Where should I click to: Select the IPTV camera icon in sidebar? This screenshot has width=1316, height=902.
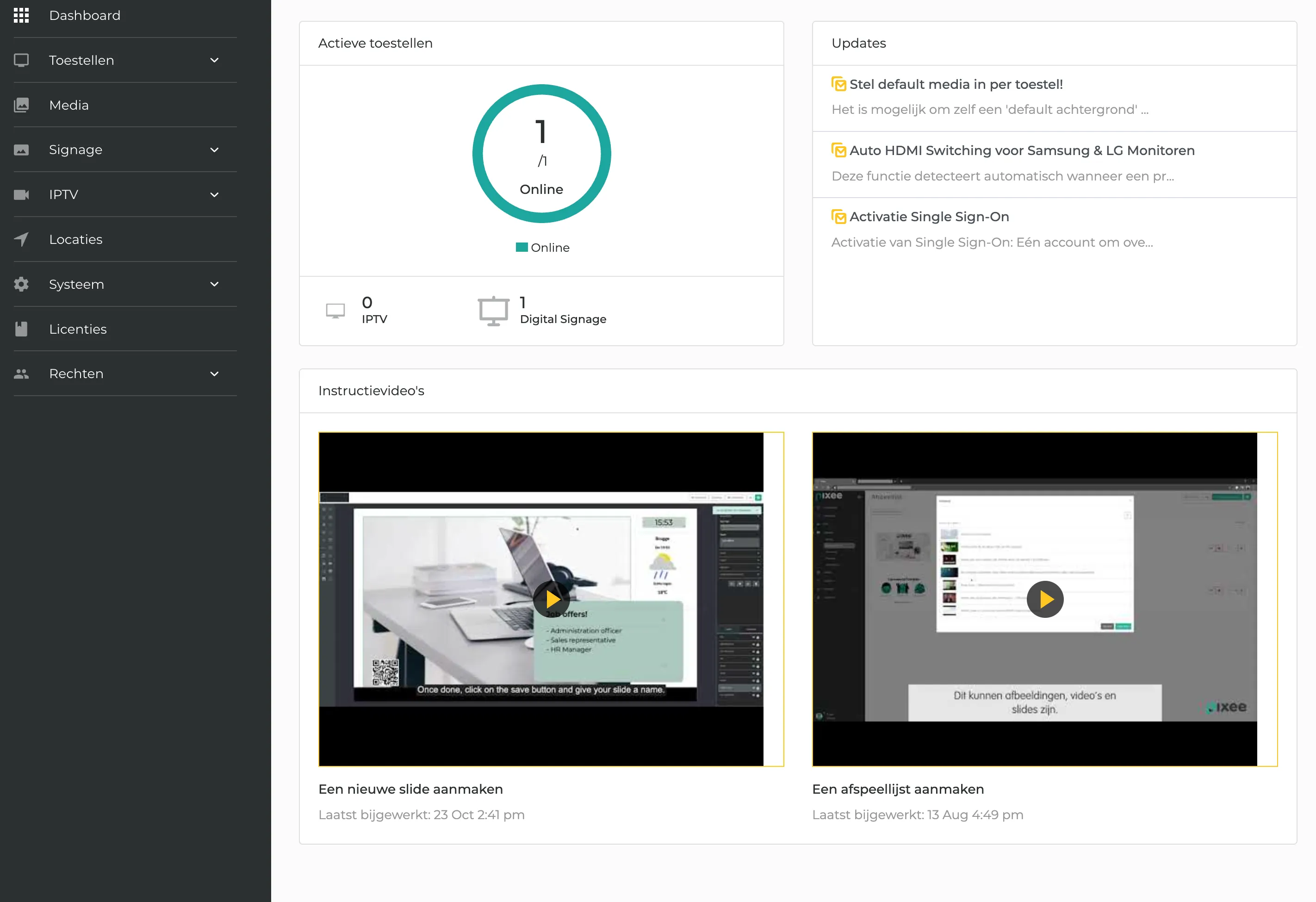tap(21, 194)
